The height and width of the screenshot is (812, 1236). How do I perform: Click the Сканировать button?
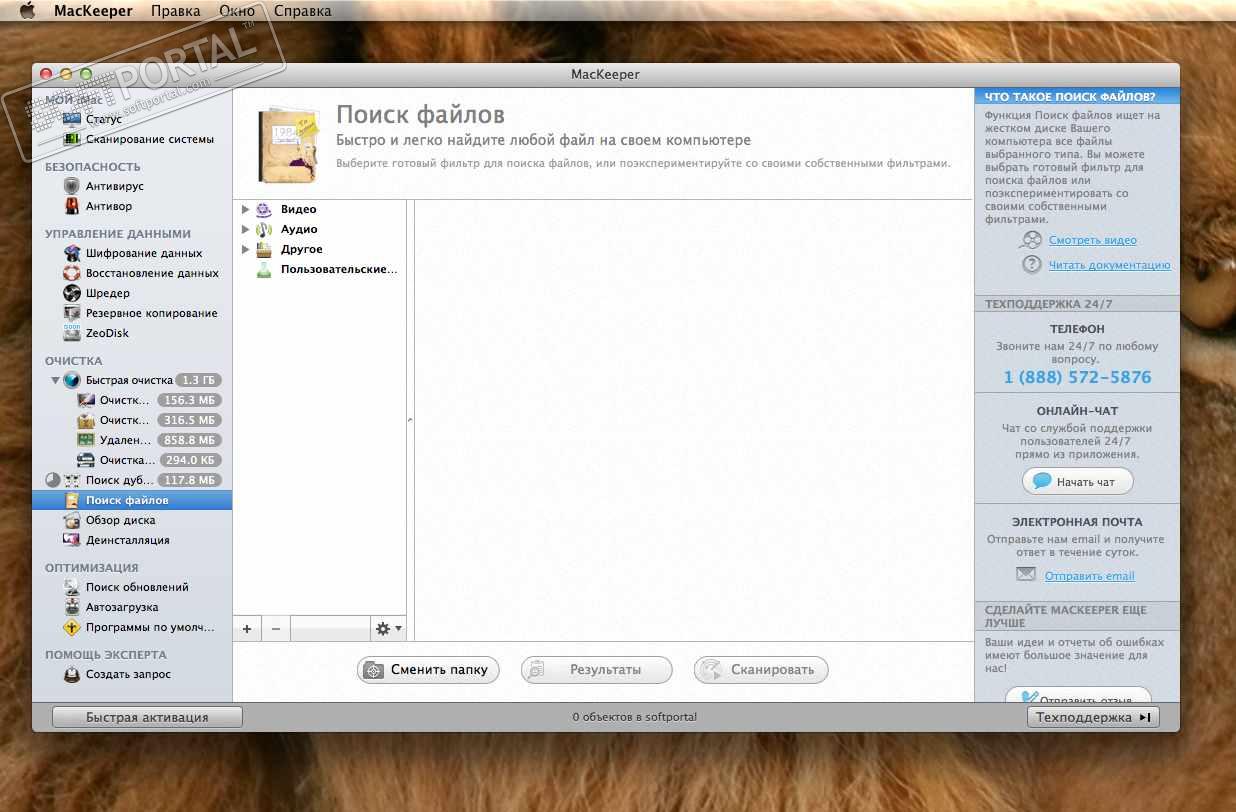click(761, 670)
